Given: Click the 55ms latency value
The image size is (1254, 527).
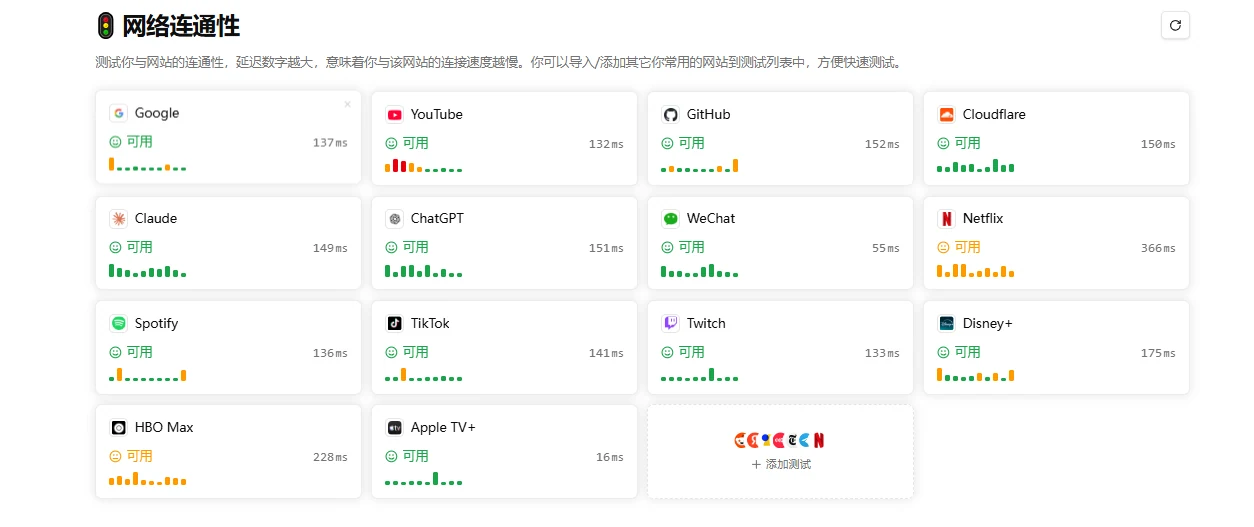Looking at the screenshot, I should click(x=886, y=248).
